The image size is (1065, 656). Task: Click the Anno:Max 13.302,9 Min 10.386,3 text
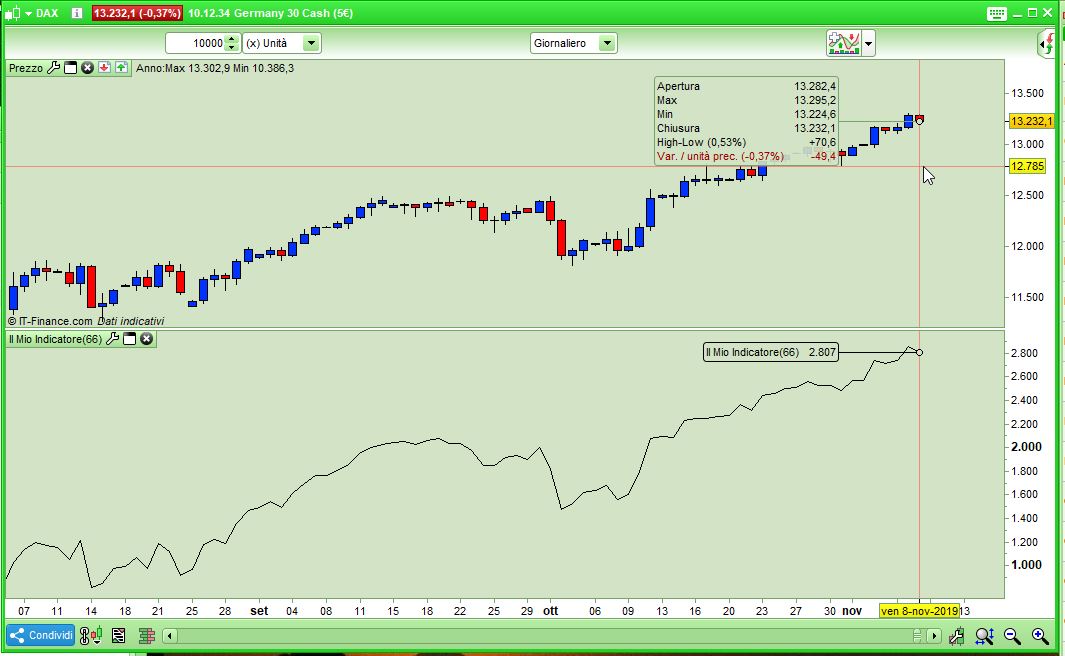pyautogui.click(x=215, y=68)
